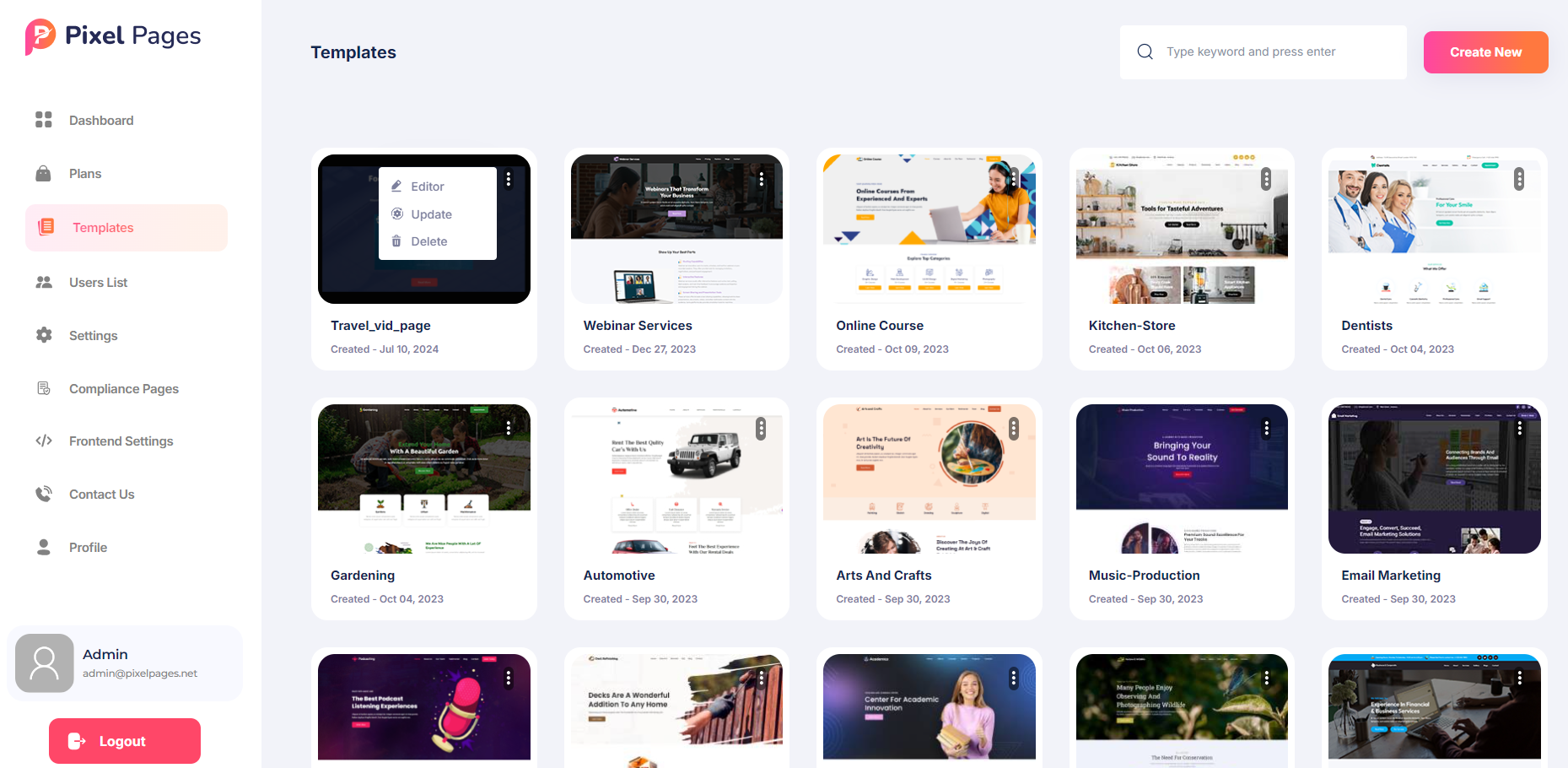Open options menu on Kitchen-Store card

(1266, 179)
